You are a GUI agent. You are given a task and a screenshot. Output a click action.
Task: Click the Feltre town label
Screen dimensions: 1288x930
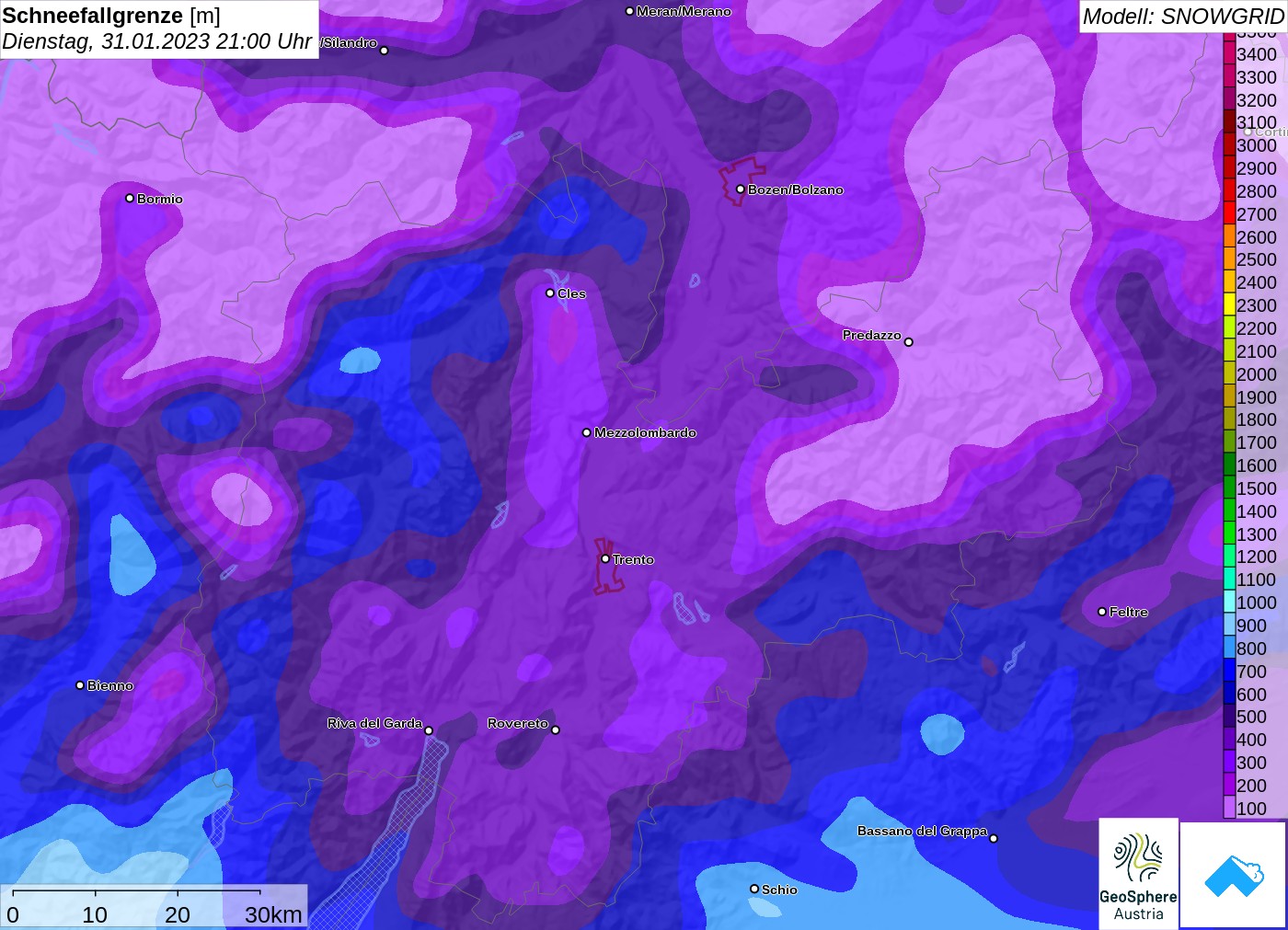coord(1129,612)
